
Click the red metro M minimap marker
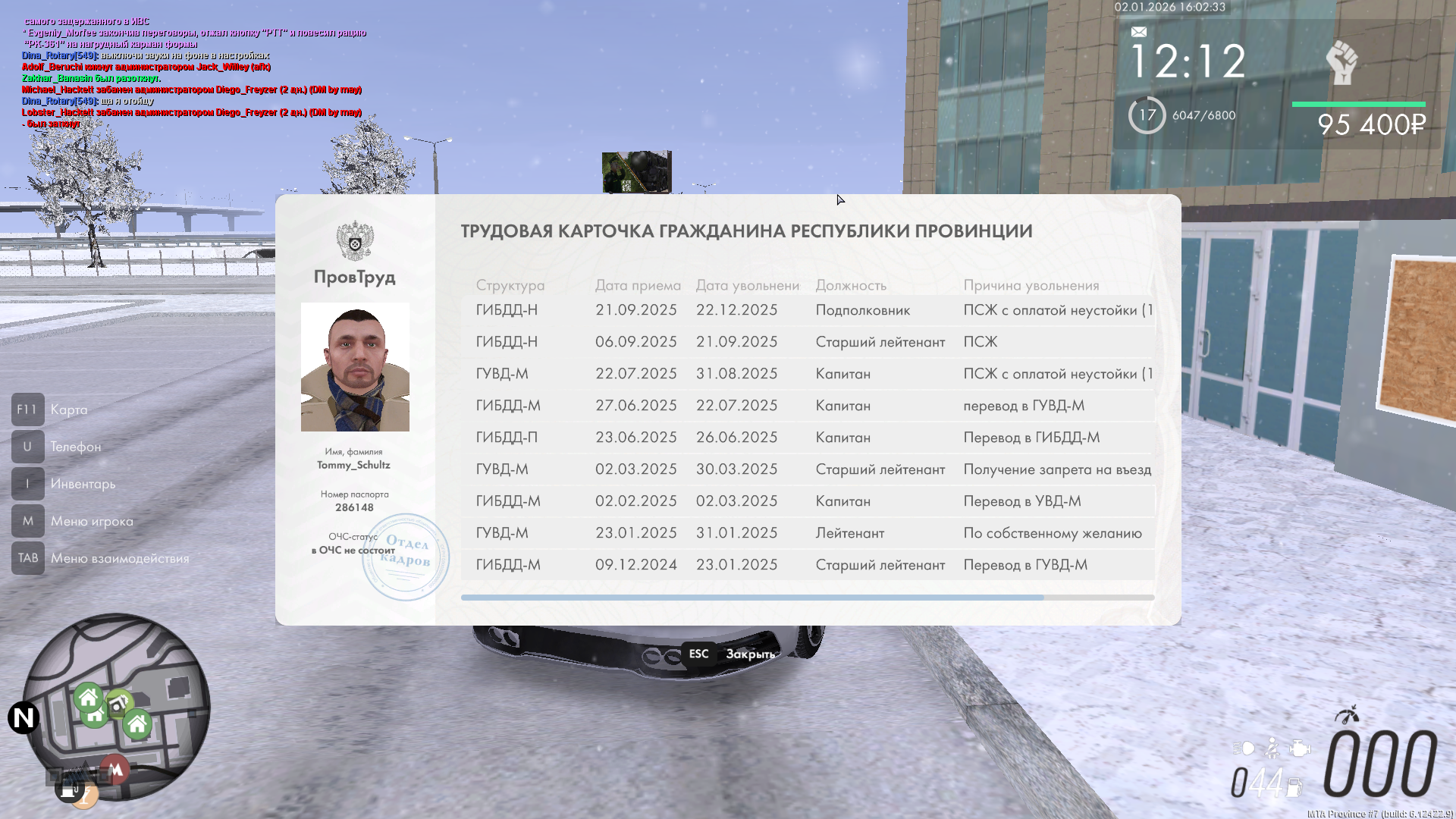tap(115, 770)
